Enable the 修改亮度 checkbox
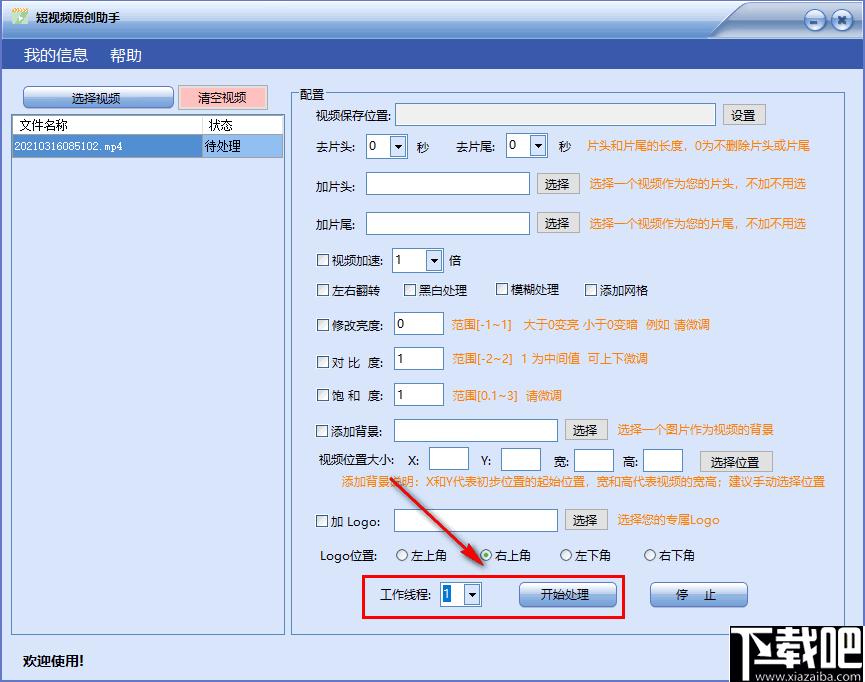This screenshot has width=865, height=682. click(323, 325)
